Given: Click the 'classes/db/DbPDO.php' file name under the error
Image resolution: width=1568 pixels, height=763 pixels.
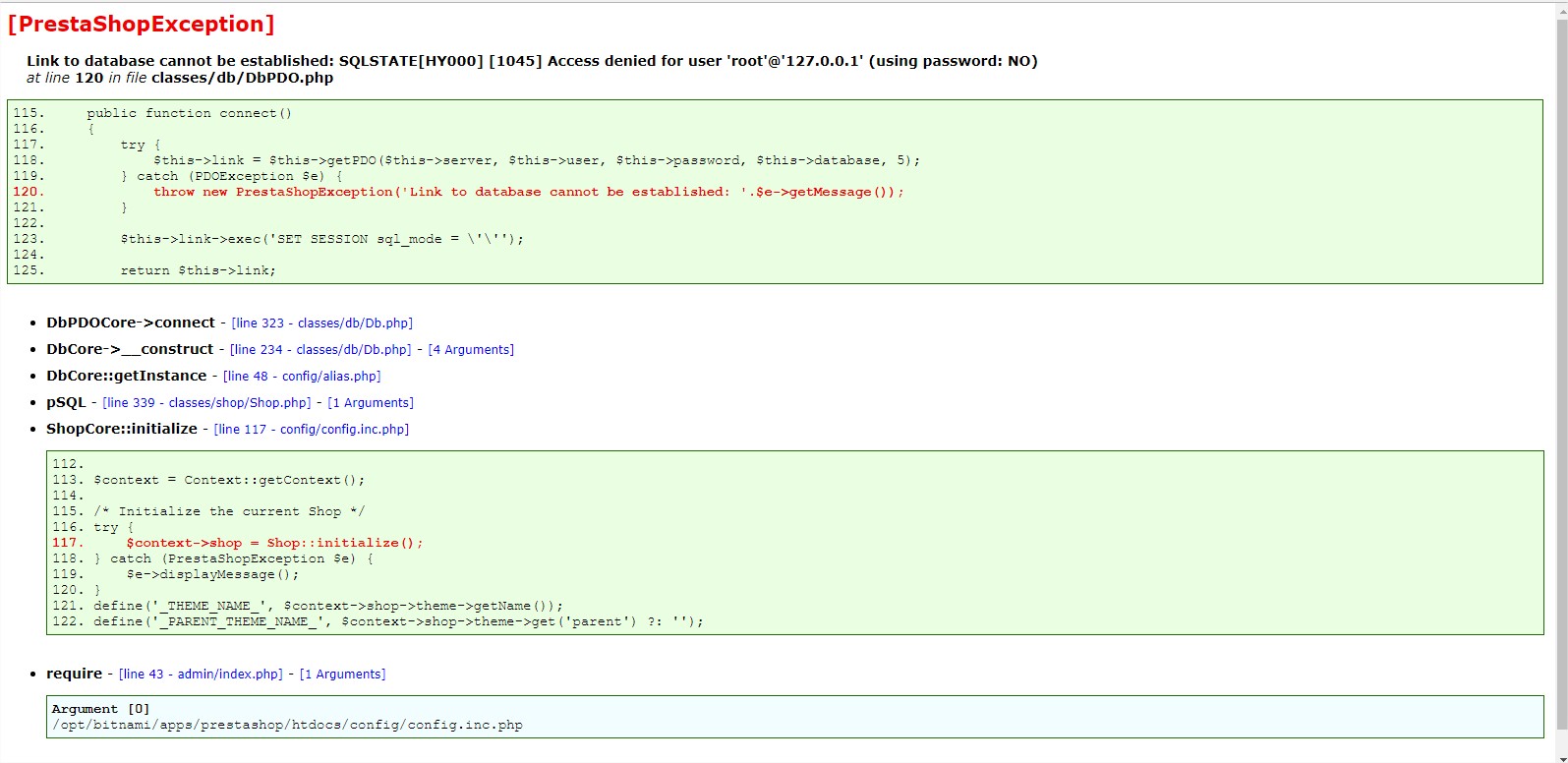Looking at the screenshot, I should click(x=242, y=78).
